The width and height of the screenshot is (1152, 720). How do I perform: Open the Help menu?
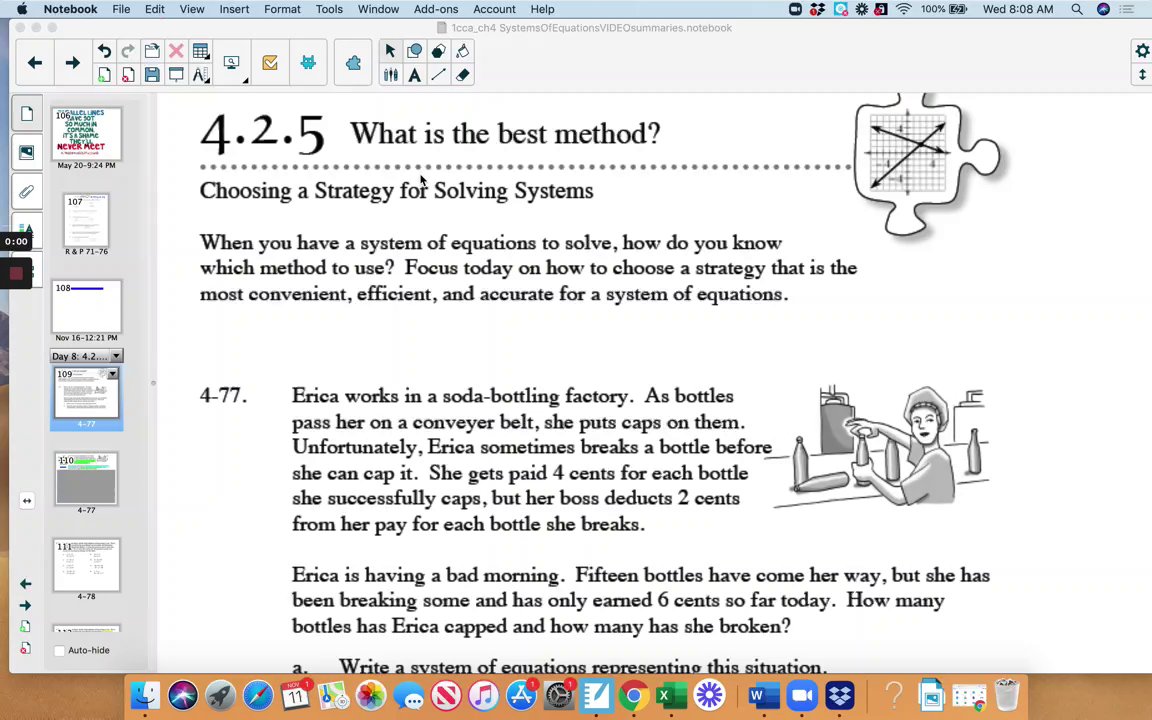click(x=542, y=9)
